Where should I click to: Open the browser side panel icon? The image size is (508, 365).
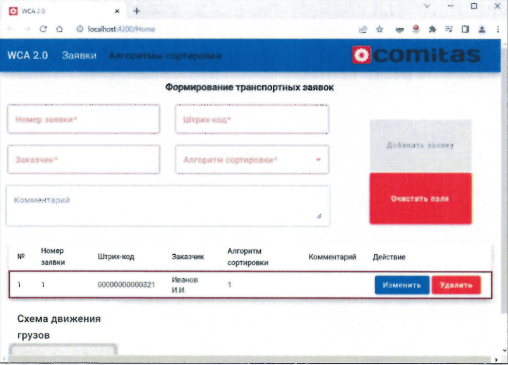pyautogui.click(x=465, y=29)
